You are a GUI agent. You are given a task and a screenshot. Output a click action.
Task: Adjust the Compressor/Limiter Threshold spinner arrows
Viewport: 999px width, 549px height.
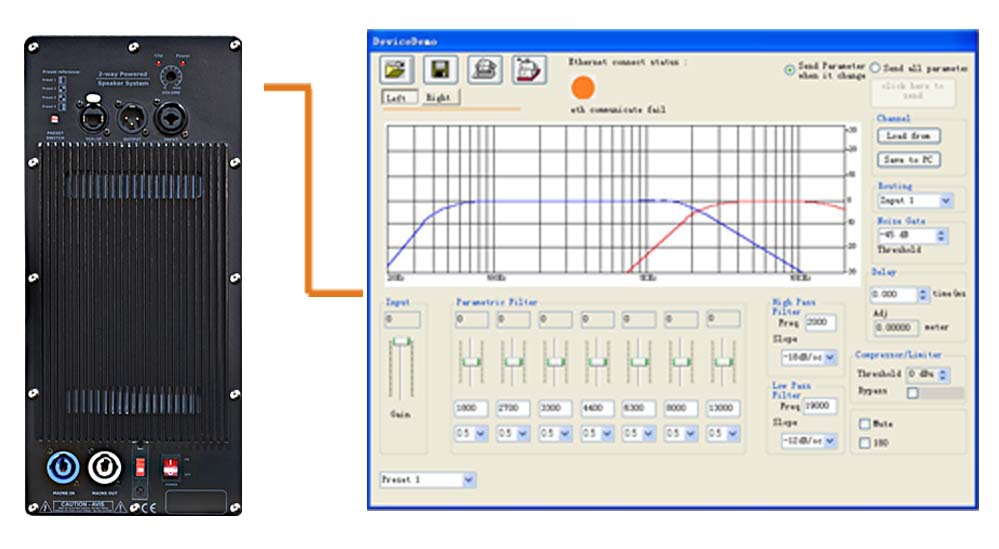tap(944, 374)
